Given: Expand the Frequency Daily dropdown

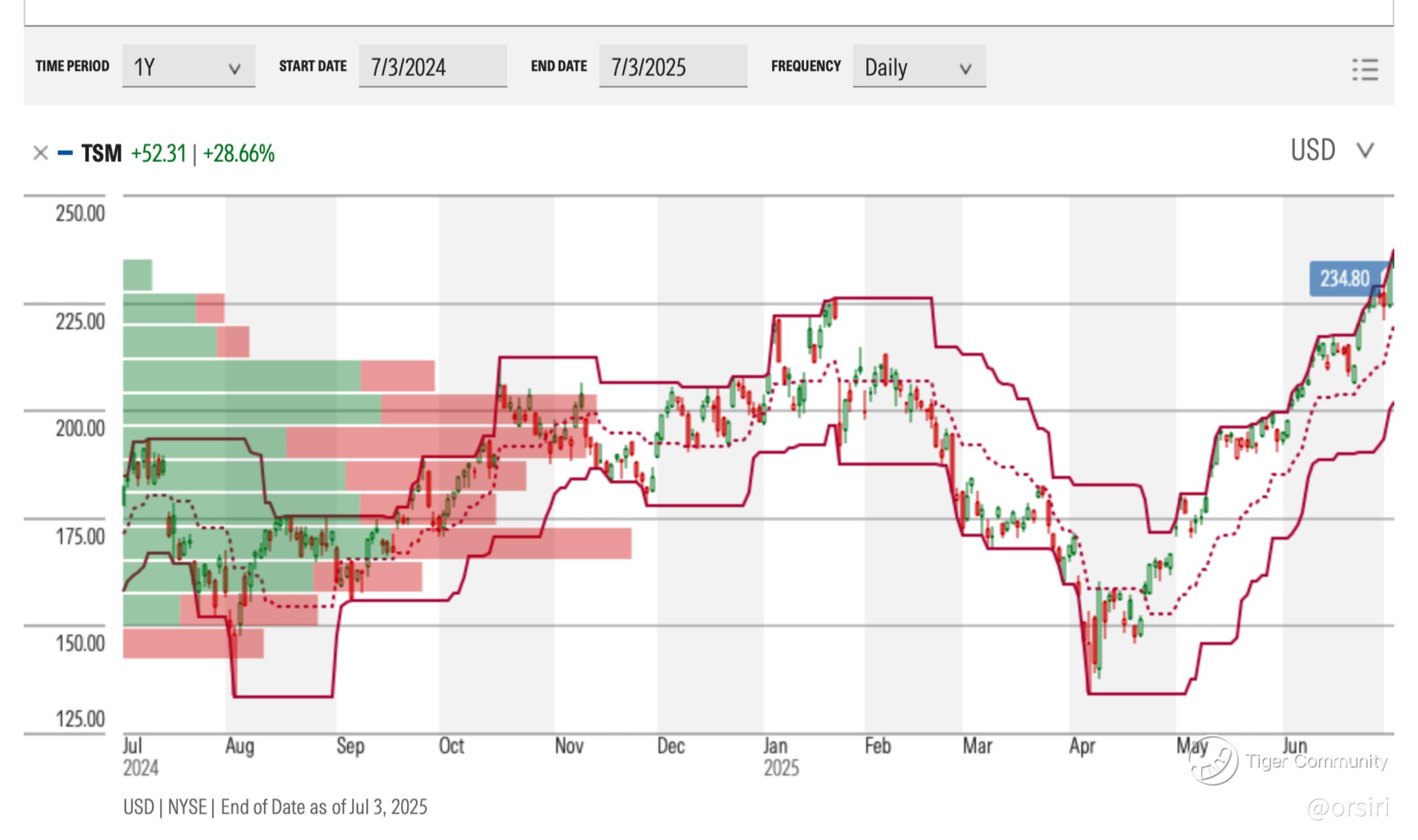Looking at the screenshot, I should click(x=918, y=67).
